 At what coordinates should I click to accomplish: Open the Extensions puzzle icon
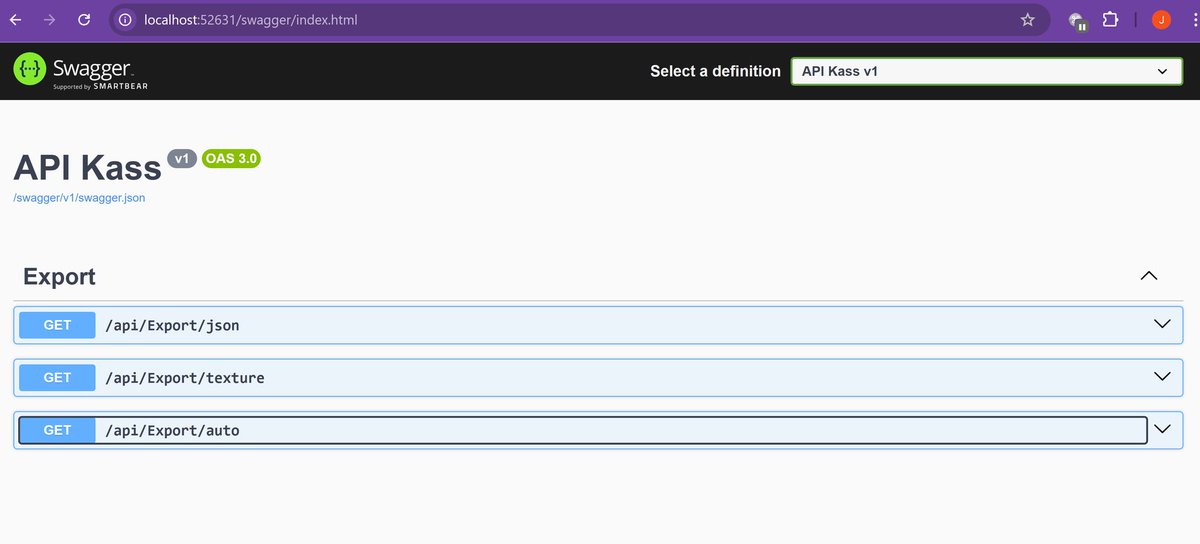pyautogui.click(x=1110, y=20)
